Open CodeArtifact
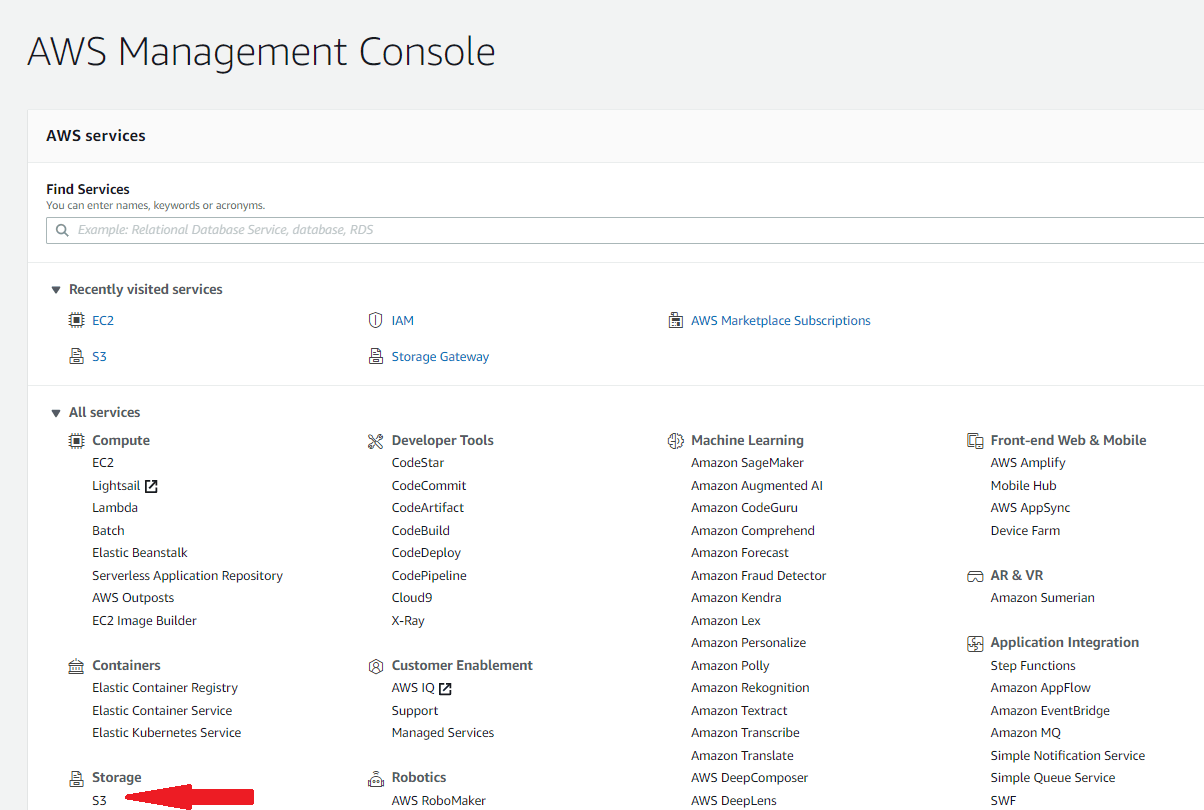The image size is (1204, 810). (x=428, y=508)
